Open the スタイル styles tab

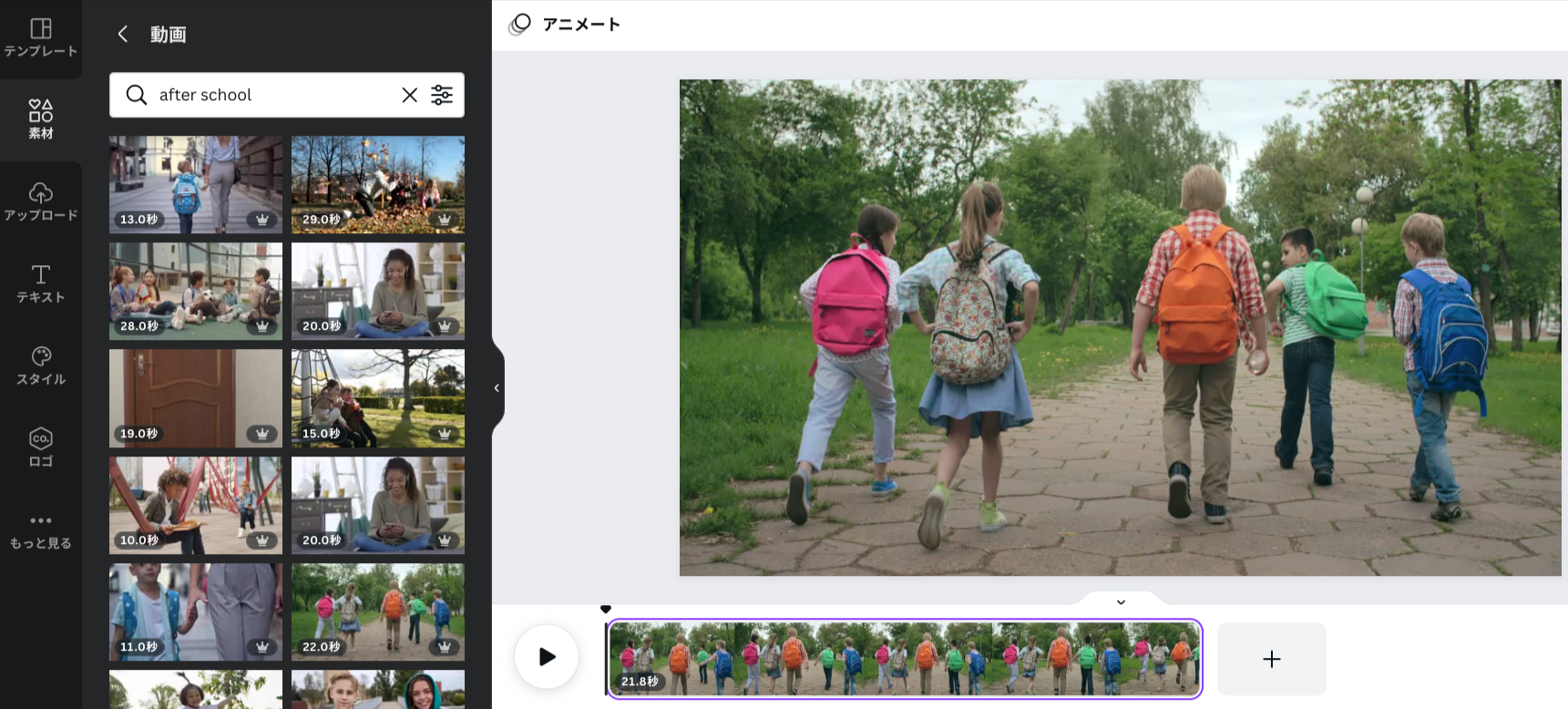(40, 365)
